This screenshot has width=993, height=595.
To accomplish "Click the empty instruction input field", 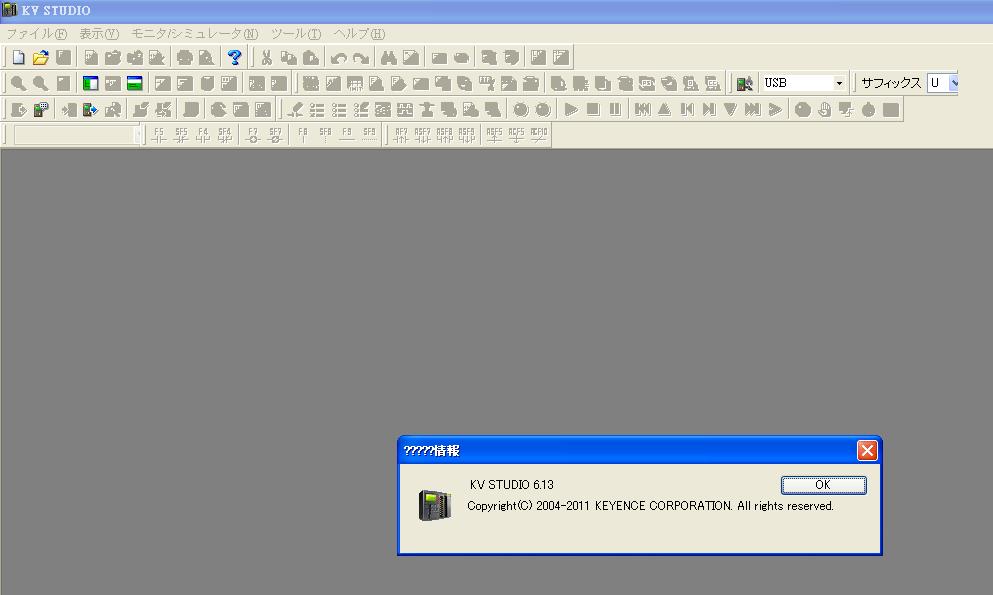I will pos(73,135).
